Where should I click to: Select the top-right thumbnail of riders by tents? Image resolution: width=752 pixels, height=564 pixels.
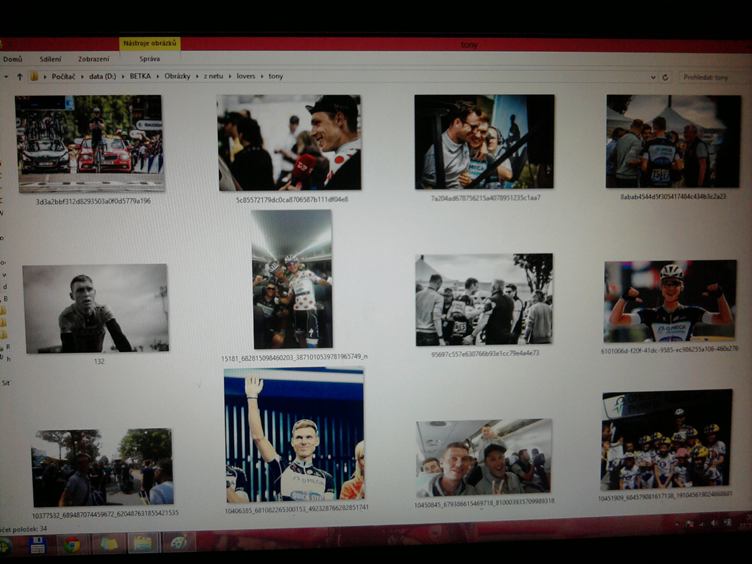673,141
